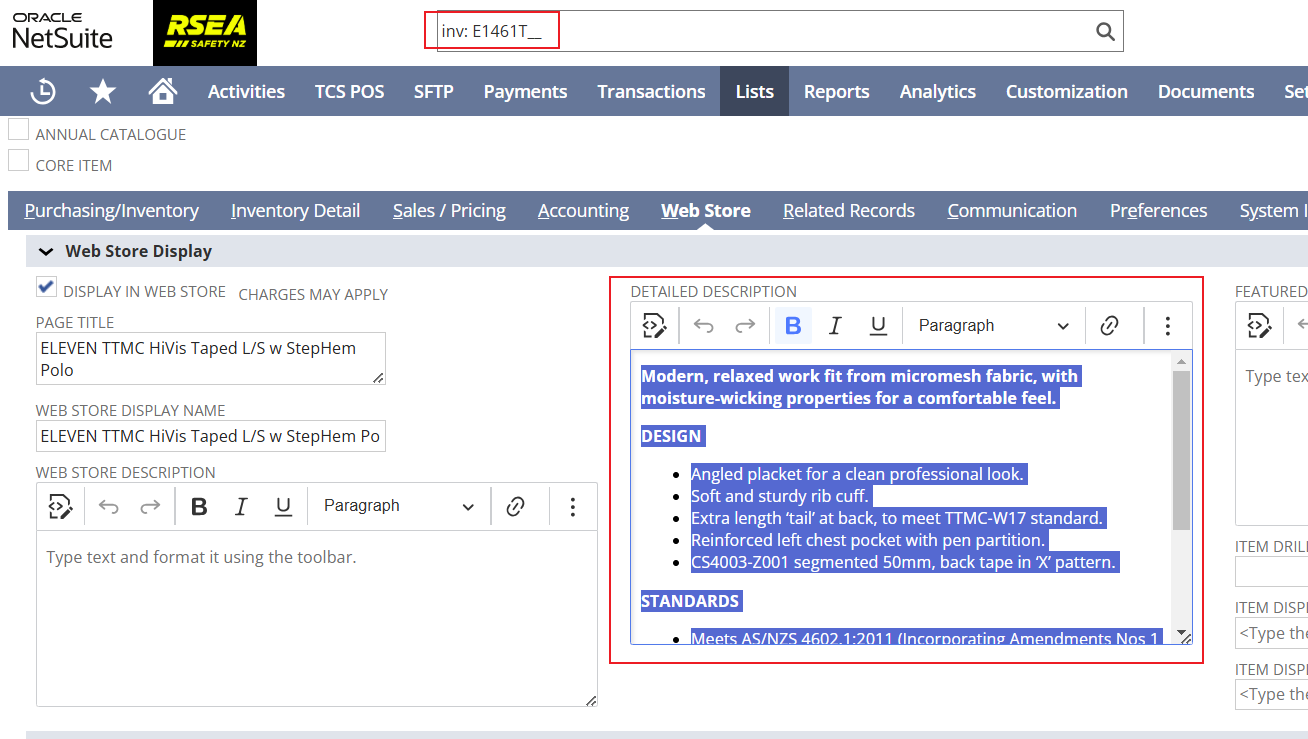Viewport: 1308px width, 739px height.
Task: Check the Annual Catalogue checkbox
Action: pyautogui.click(x=18, y=129)
